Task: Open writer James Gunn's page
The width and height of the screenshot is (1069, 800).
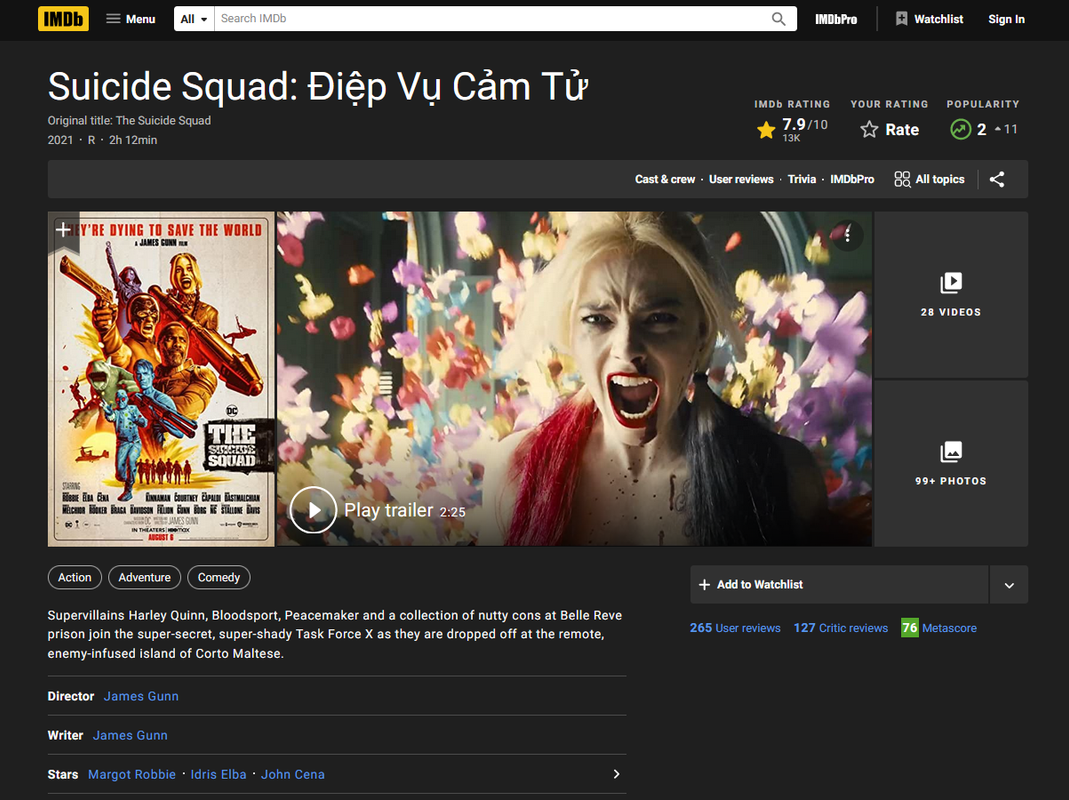Action: pos(130,735)
